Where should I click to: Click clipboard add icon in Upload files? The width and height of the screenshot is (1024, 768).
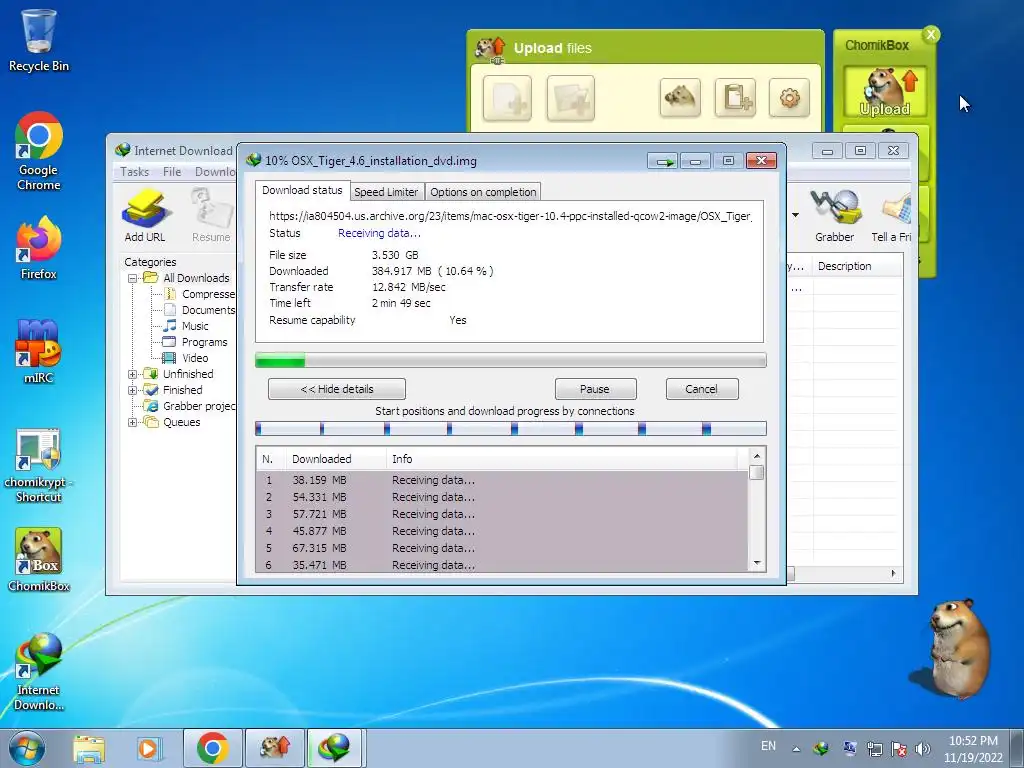pyautogui.click(x=735, y=98)
